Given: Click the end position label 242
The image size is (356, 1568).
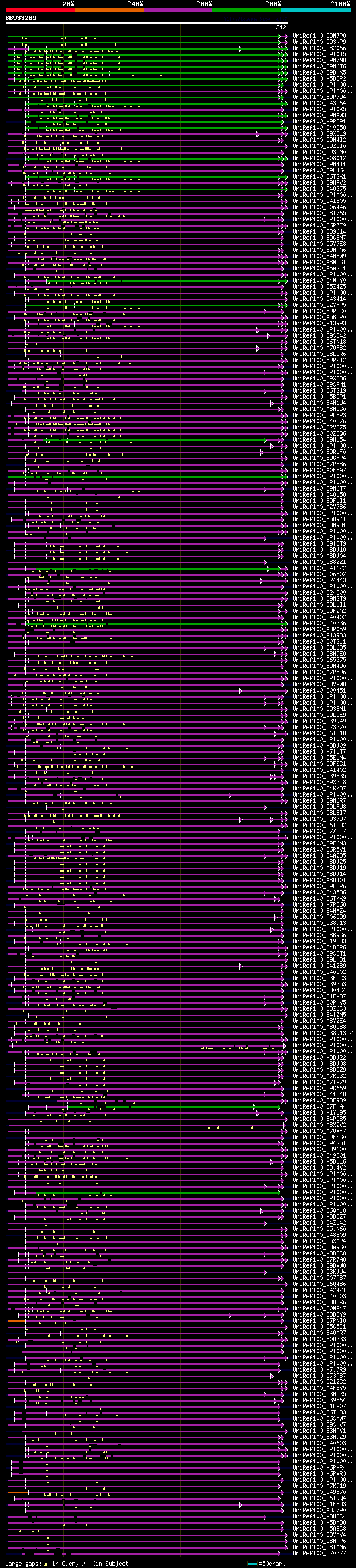Looking at the screenshot, I should click(281, 28).
